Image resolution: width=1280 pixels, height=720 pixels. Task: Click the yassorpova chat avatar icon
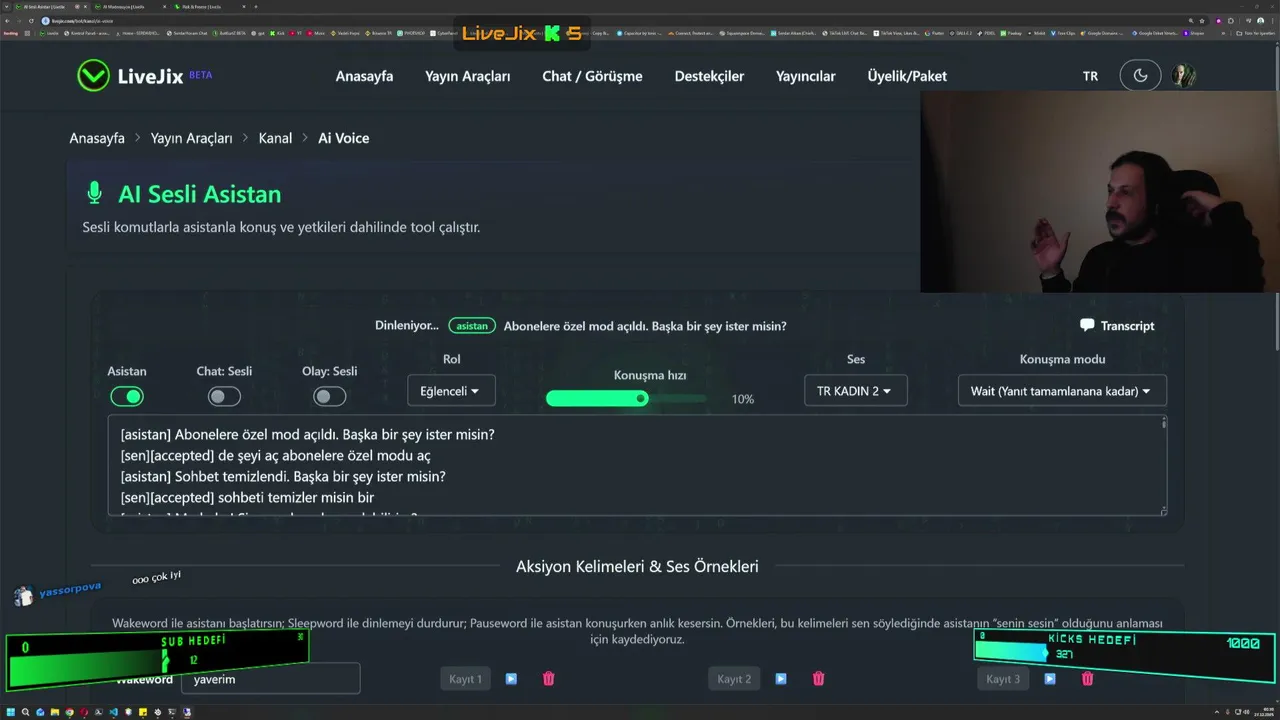[x=24, y=597]
